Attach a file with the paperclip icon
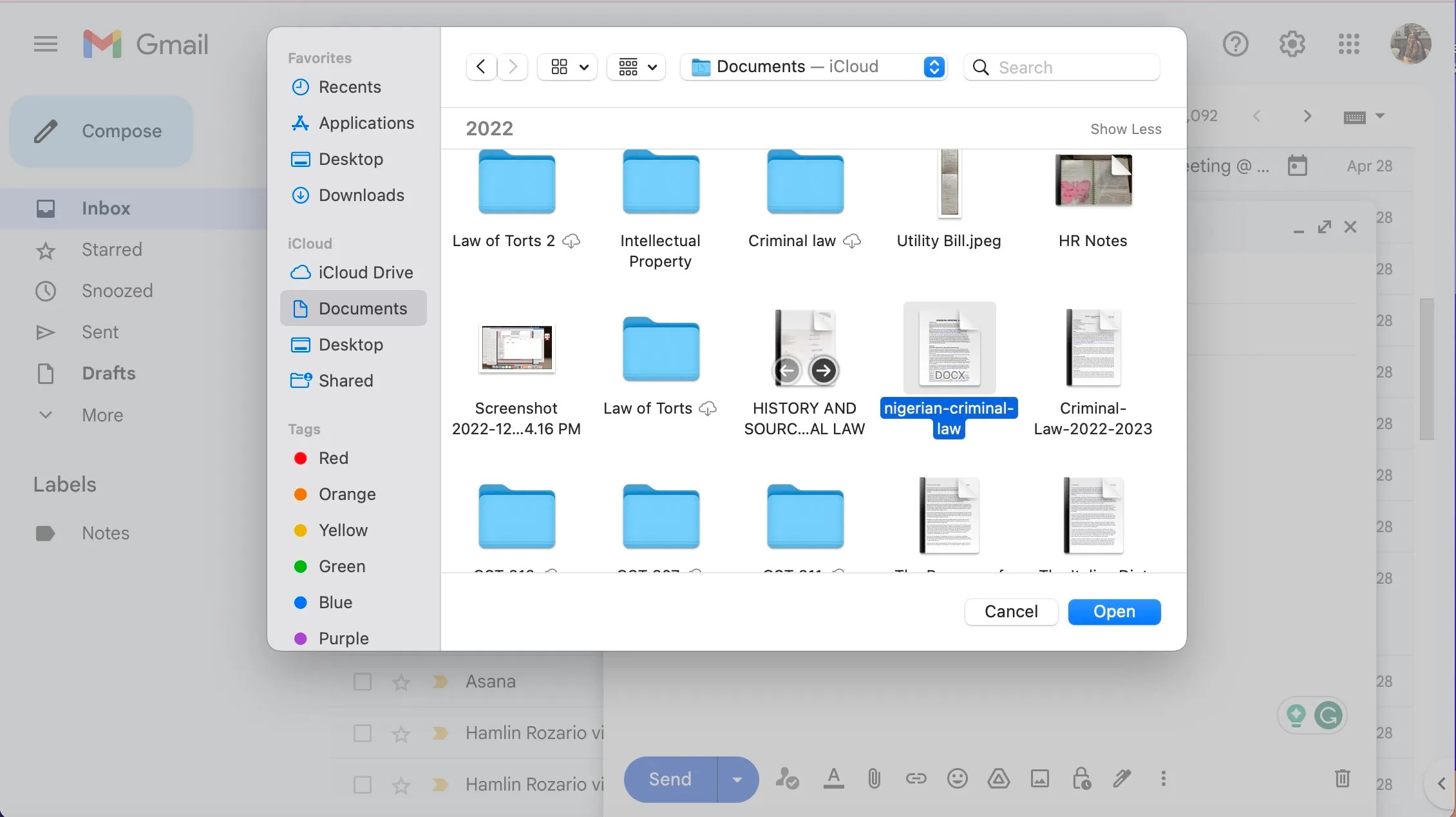Screen dimensions: 1456x817 pyautogui.click(x=873, y=778)
